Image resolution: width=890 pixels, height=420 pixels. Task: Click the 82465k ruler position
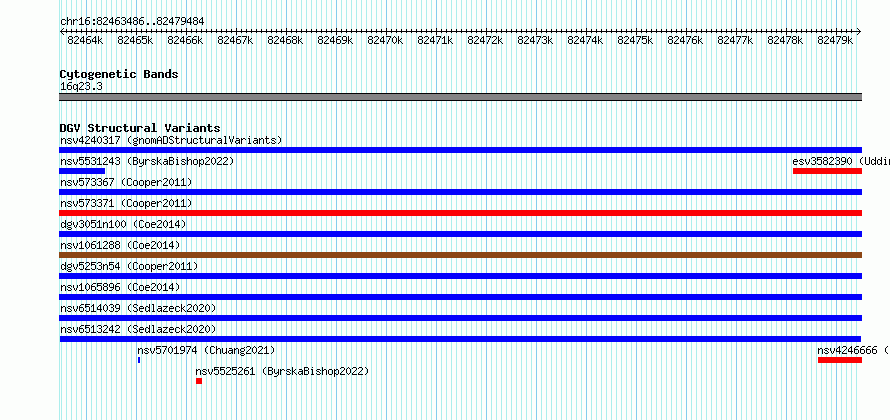[x=135, y=40]
